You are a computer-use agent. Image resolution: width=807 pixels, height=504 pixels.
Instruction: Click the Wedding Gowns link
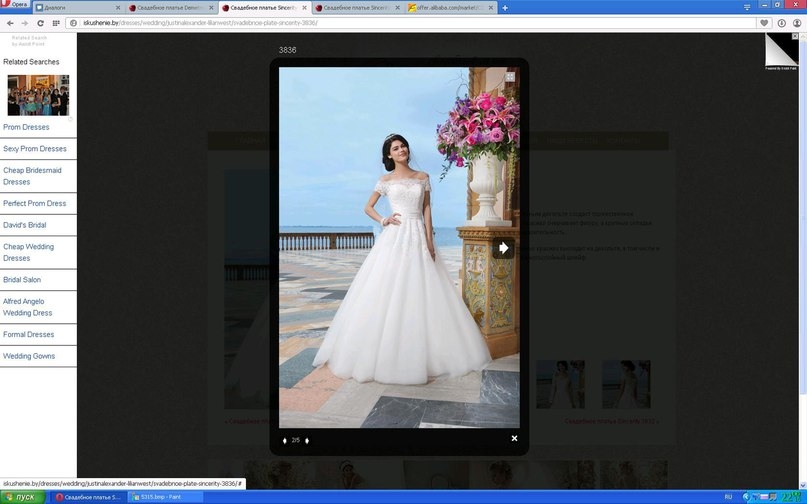29,356
